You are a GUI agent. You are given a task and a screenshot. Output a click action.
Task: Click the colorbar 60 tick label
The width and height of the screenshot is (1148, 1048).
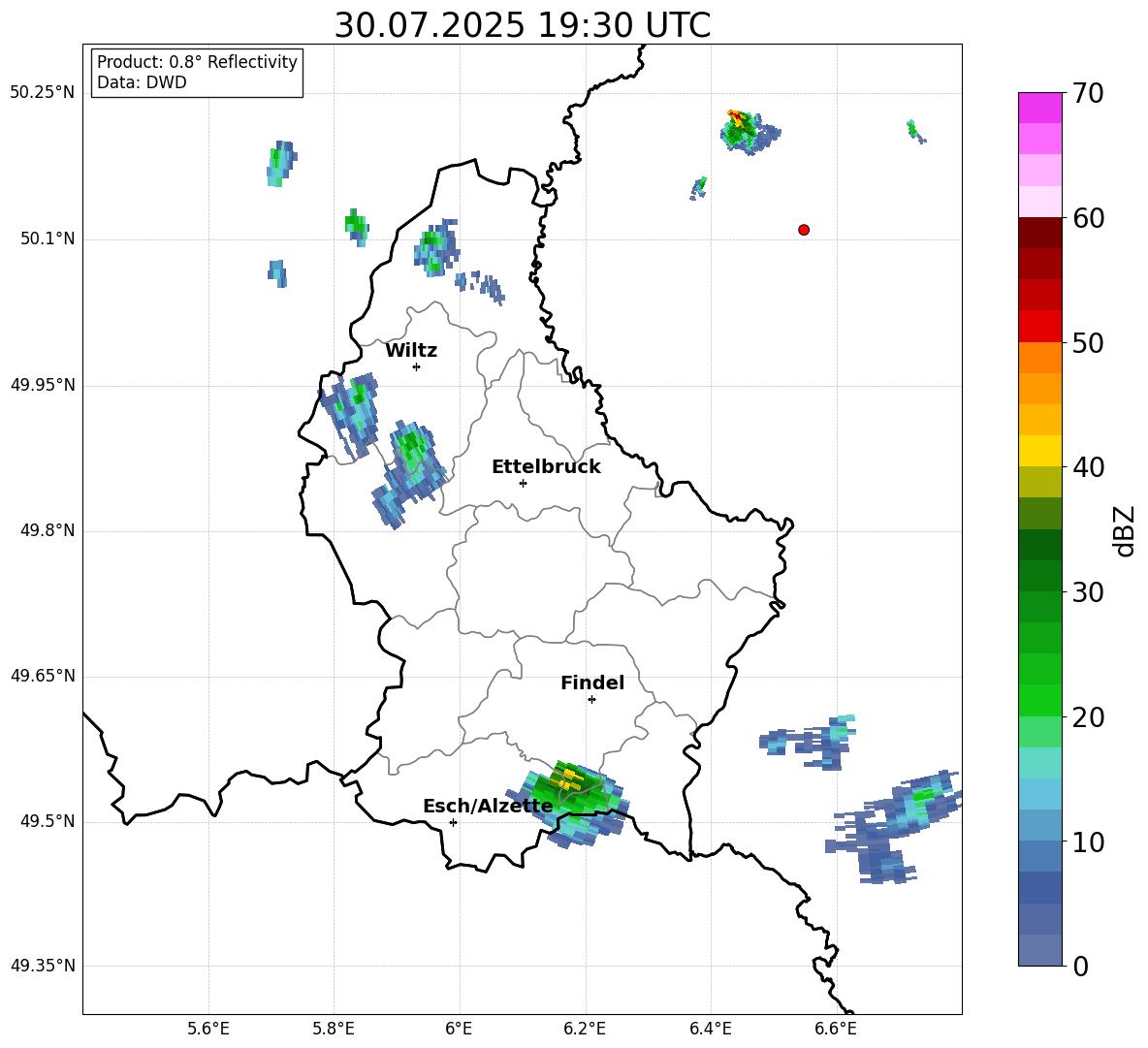tap(1088, 218)
